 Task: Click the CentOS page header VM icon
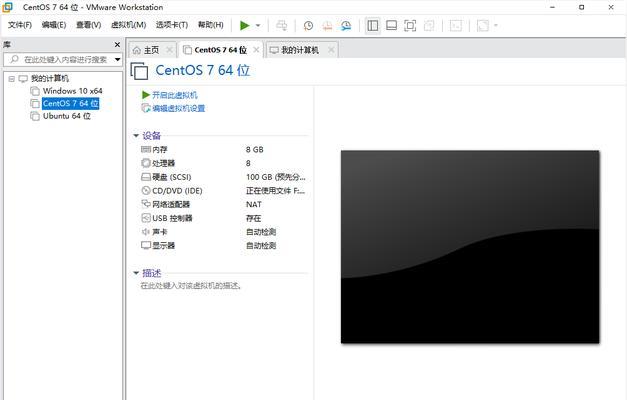coord(139,71)
